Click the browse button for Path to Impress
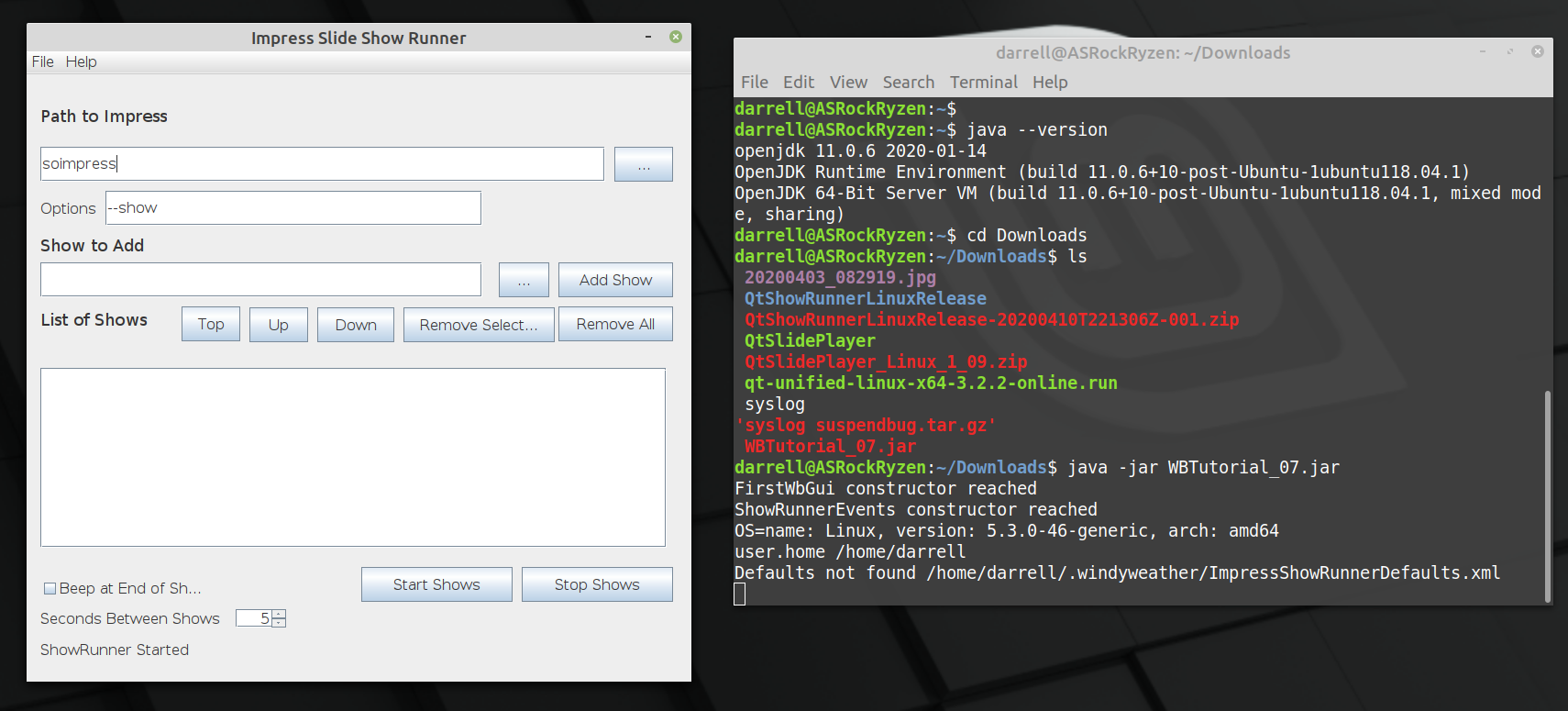Screen dimensions: 1568x711 pos(643,164)
